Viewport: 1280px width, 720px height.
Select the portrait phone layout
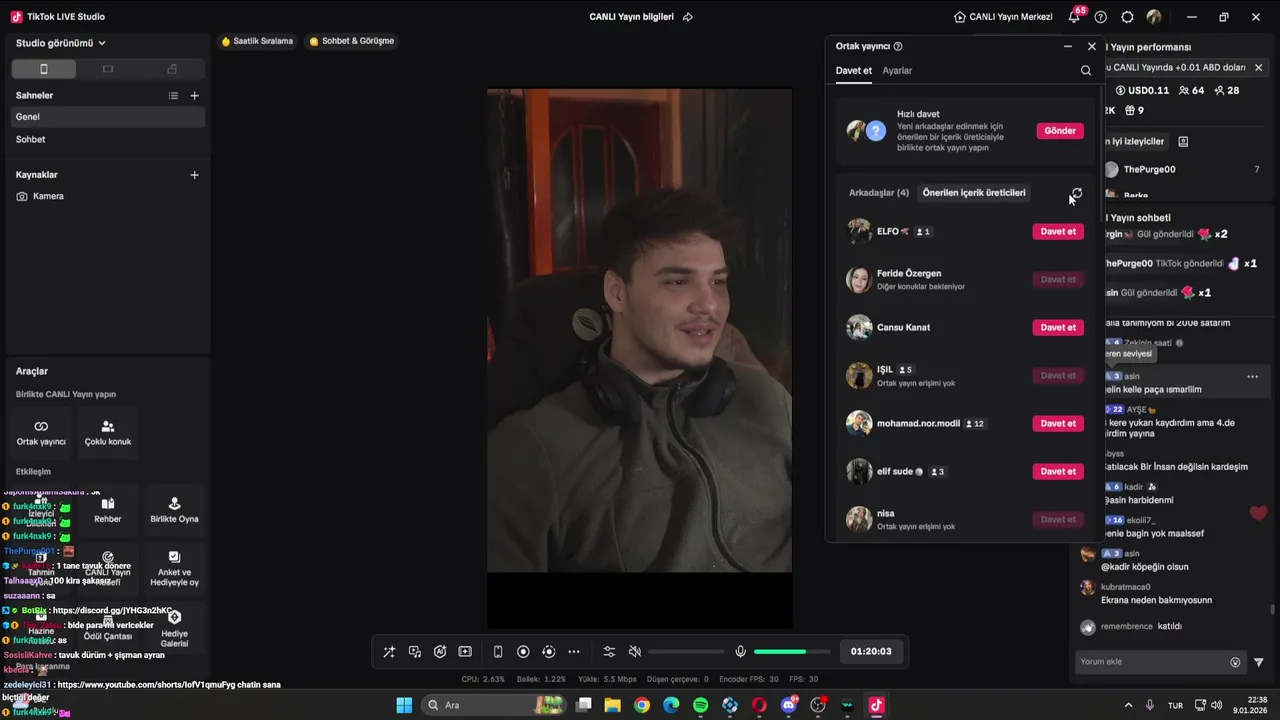pyautogui.click(x=43, y=69)
